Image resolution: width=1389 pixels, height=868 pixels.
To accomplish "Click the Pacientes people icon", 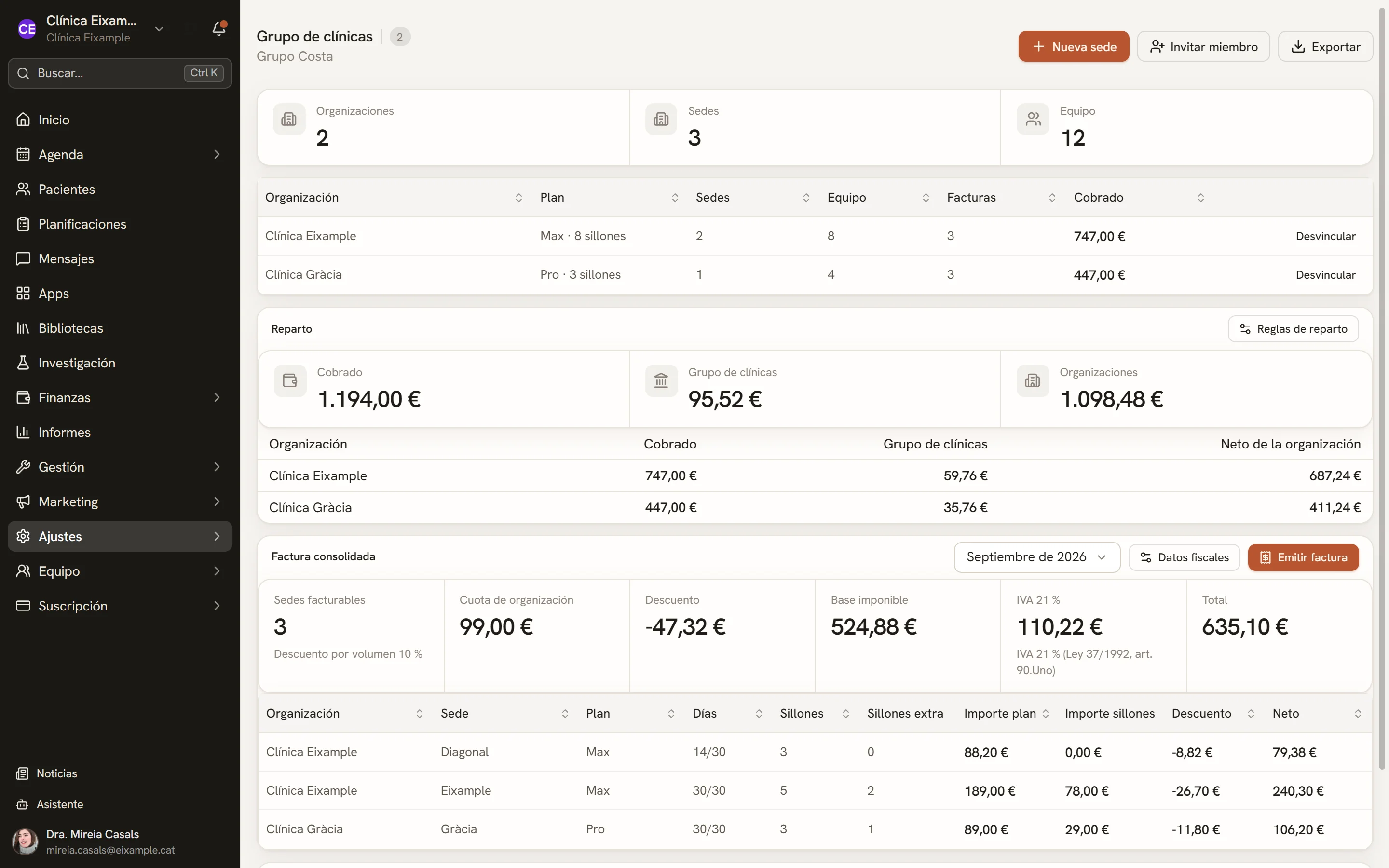I will (23, 189).
